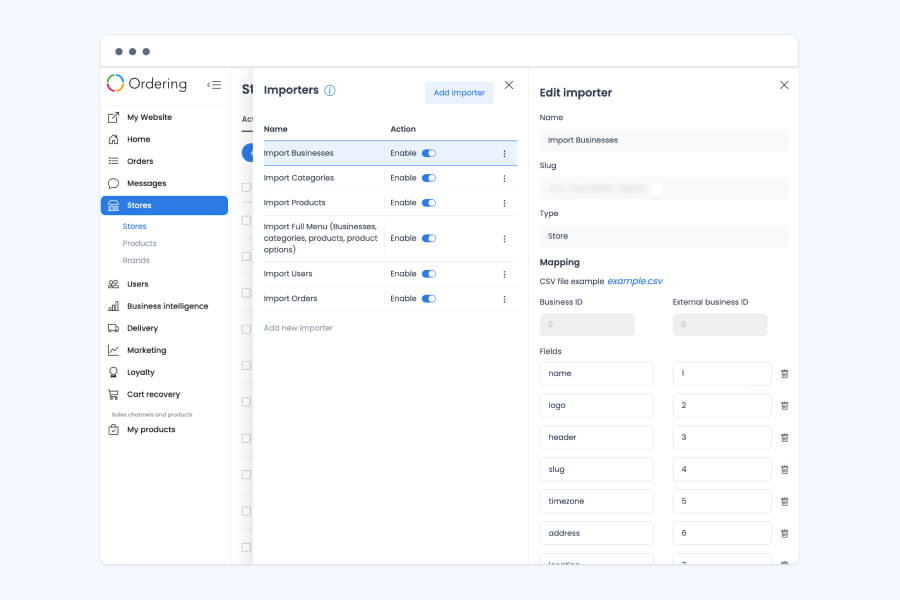Click the Home house icon
Viewport: 900px width, 600px height.
click(x=114, y=139)
